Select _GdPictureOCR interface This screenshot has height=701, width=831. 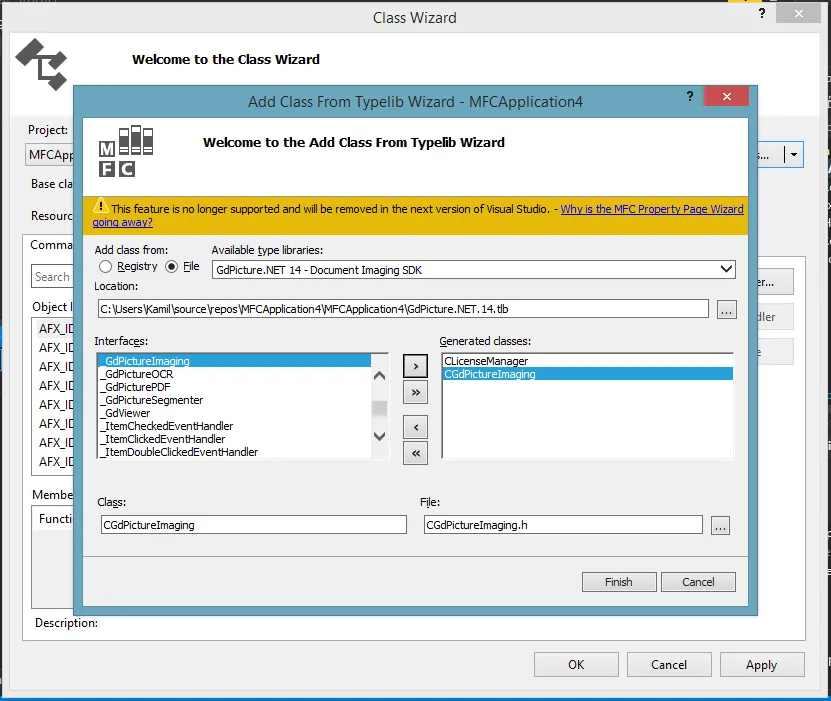(x=234, y=374)
